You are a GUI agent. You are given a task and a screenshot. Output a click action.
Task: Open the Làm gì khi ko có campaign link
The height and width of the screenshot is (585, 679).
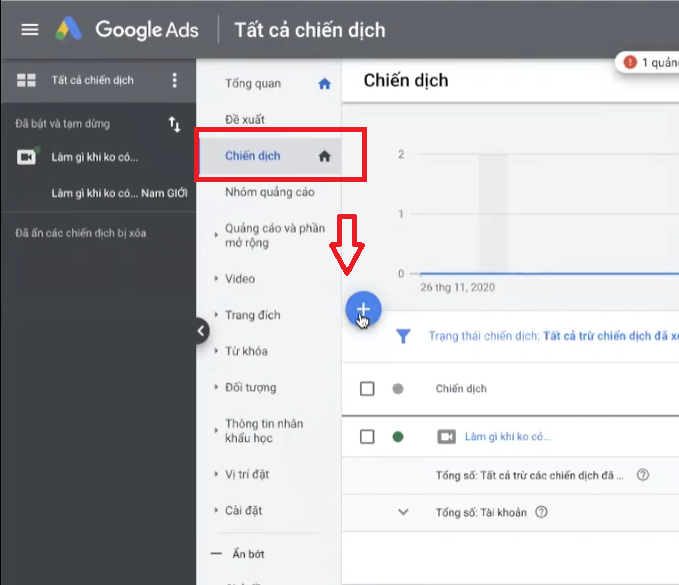point(507,437)
